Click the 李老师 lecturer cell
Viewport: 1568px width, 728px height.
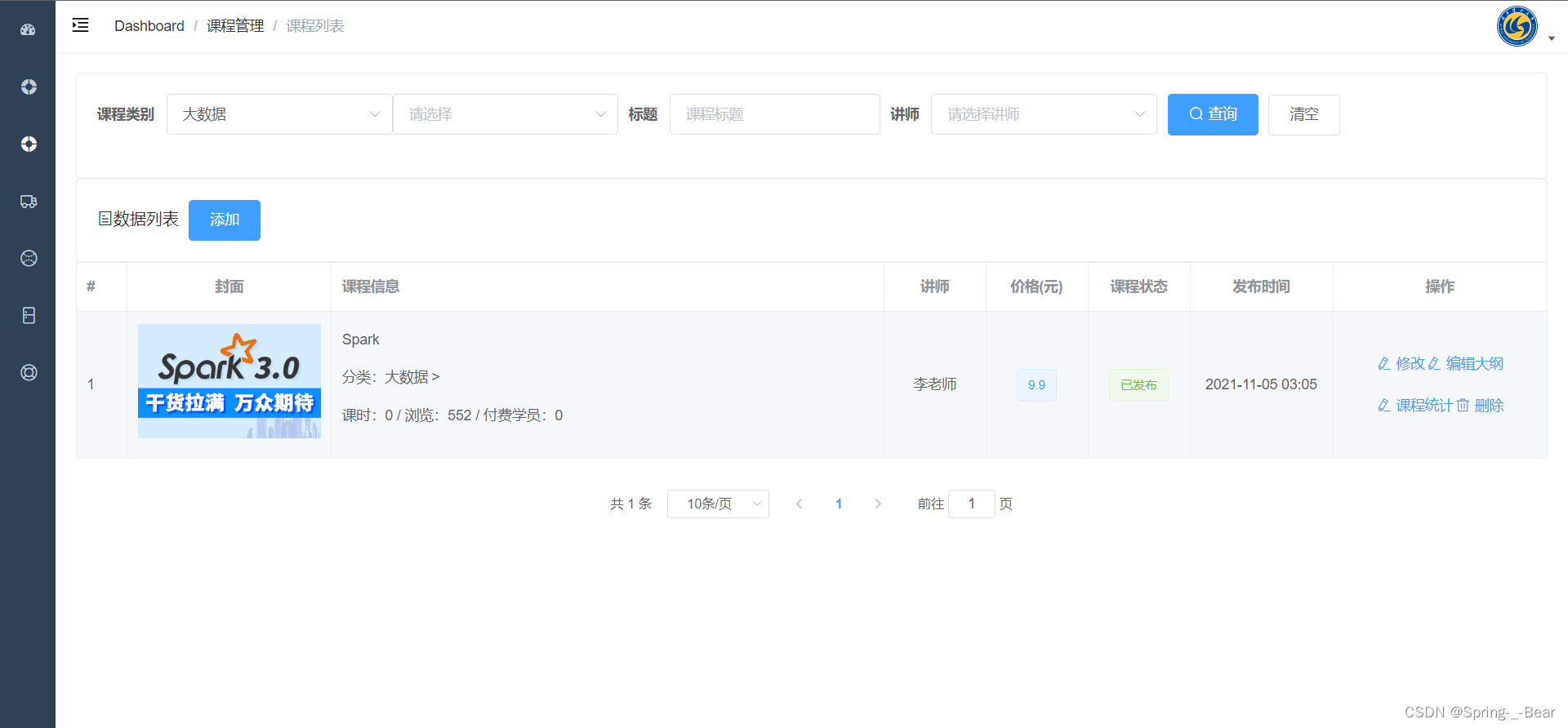[x=935, y=384]
